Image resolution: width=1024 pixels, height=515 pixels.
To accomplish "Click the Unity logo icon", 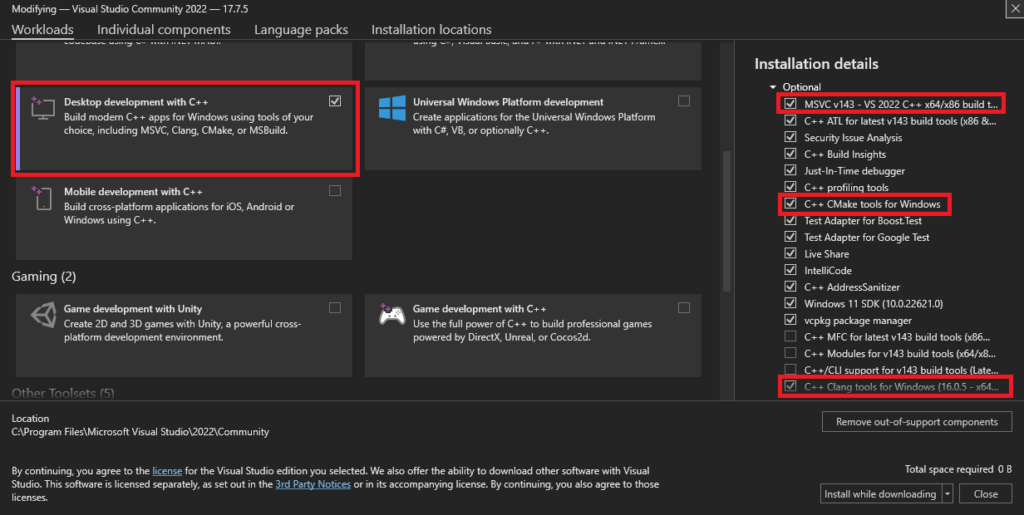I will (x=43, y=315).
